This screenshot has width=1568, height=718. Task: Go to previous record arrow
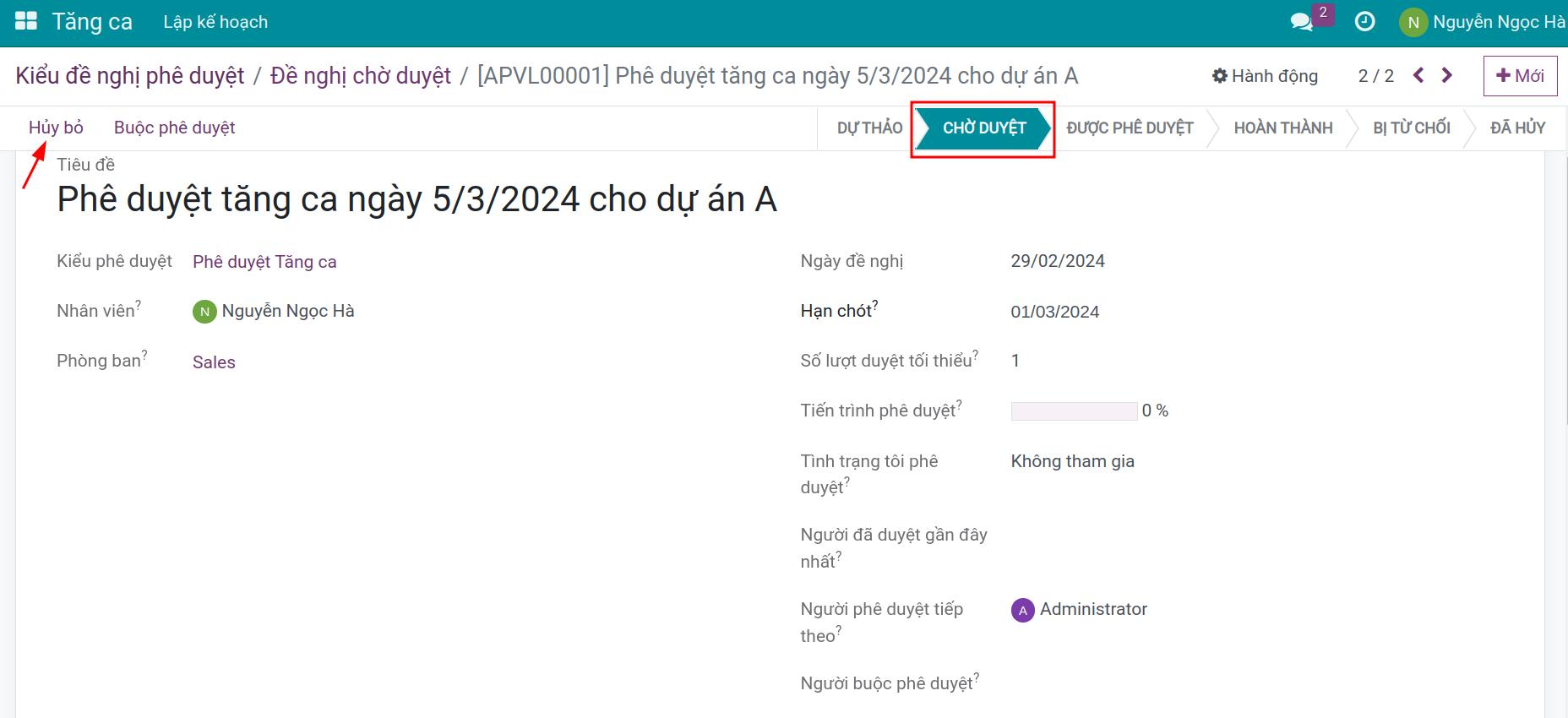pyautogui.click(x=1418, y=75)
